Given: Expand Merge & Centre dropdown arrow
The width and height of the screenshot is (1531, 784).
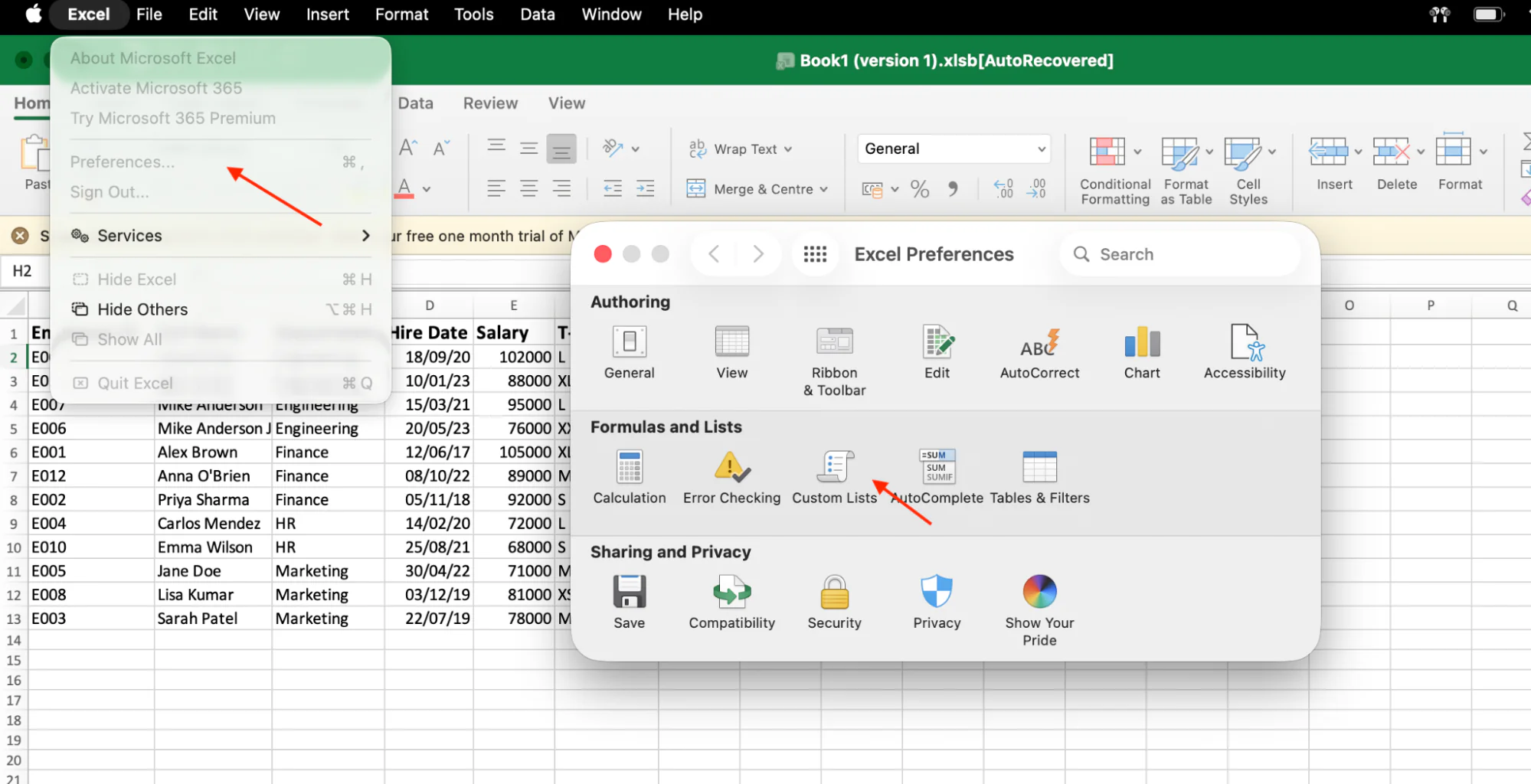Looking at the screenshot, I should click(x=824, y=189).
